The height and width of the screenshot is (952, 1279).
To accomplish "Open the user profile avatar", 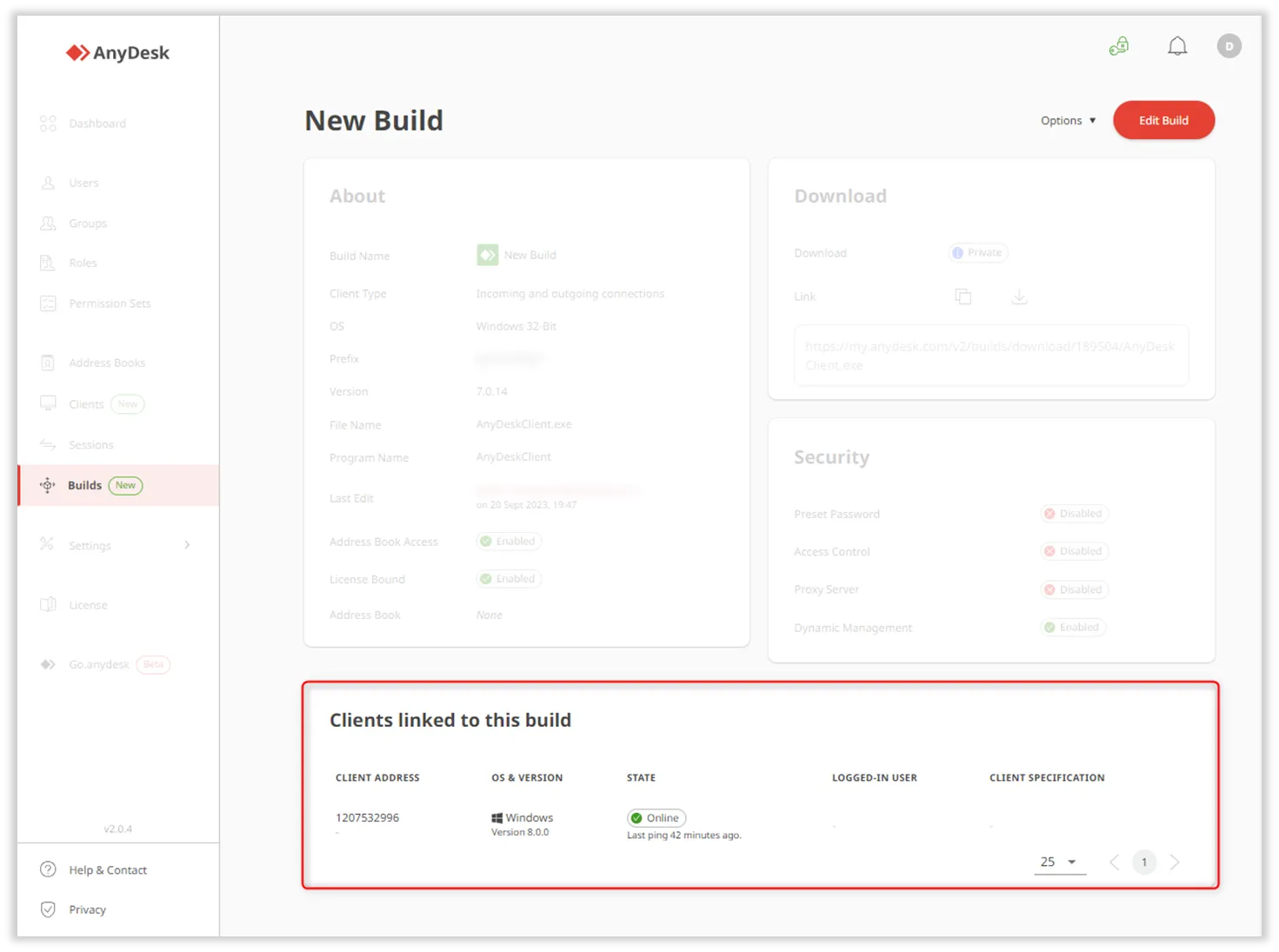I will click(1229, 46).
